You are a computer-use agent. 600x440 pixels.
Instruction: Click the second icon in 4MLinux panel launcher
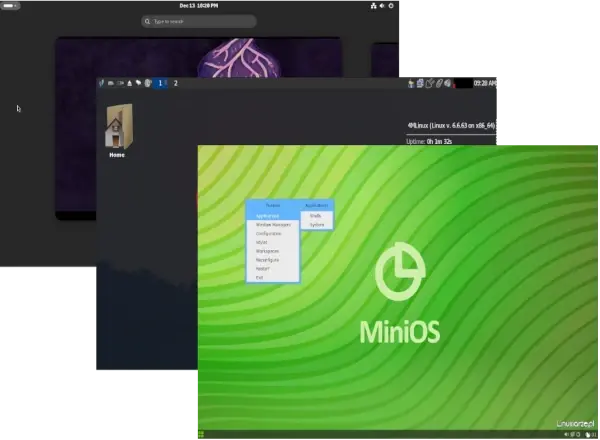pos(111,83)
